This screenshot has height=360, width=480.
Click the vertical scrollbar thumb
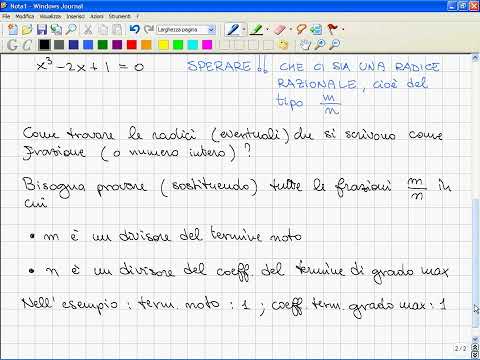pos(476,263)
